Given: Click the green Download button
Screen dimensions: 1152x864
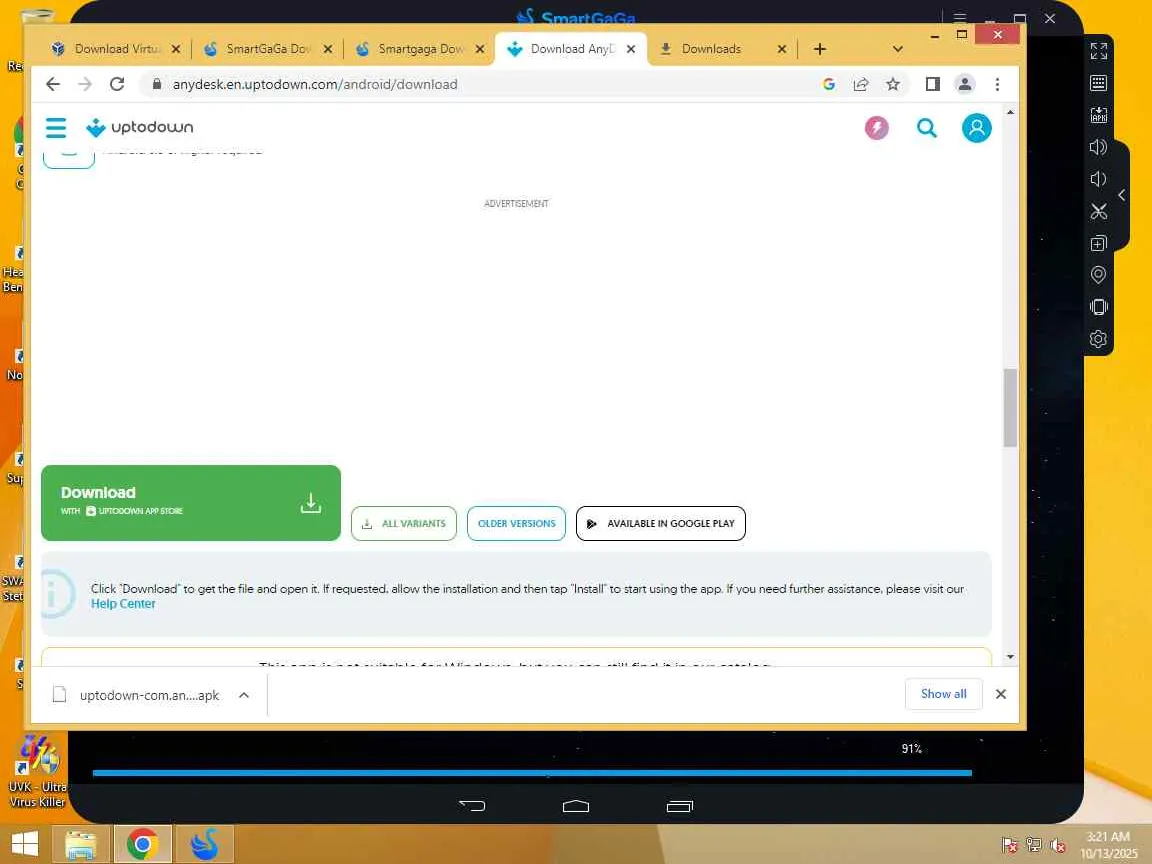Looking at the screenshot, I should [191, 503].
